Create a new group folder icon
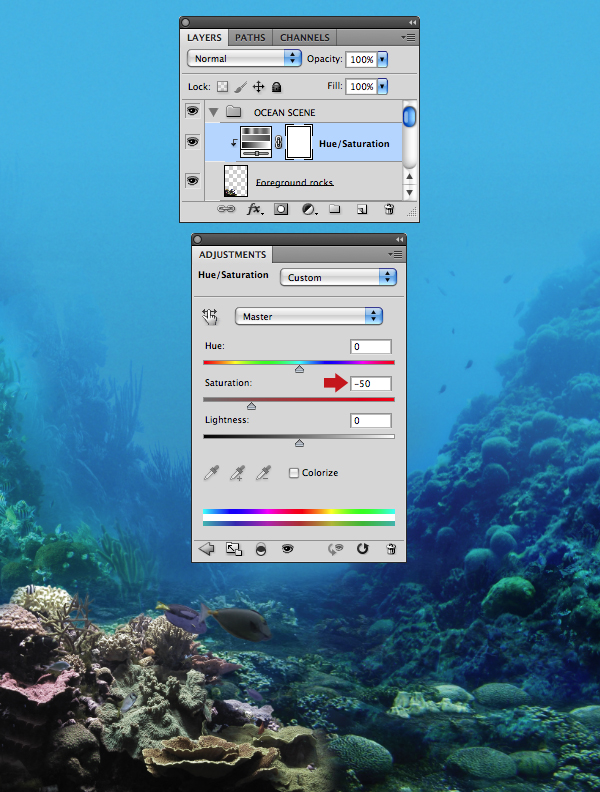600x792 pixels. [x=335, y=208]
